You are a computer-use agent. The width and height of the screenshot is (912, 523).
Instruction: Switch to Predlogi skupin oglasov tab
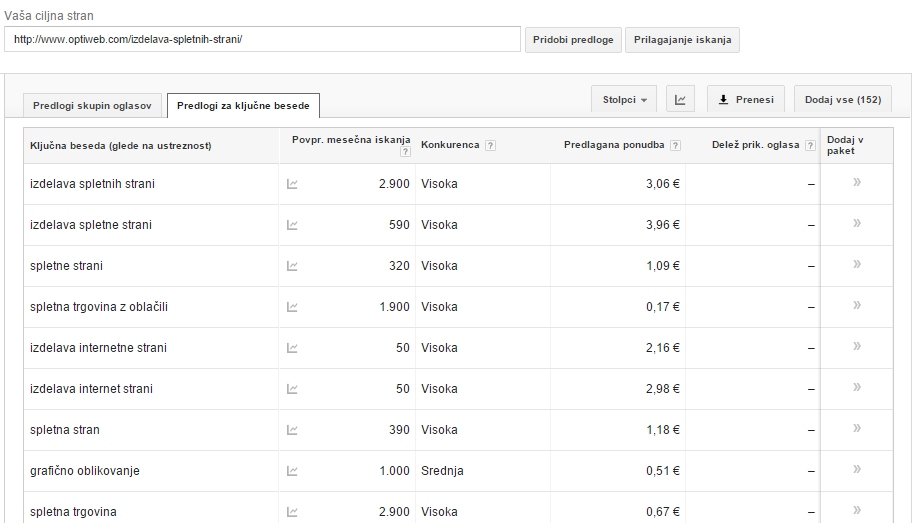[x=92, y=105]
